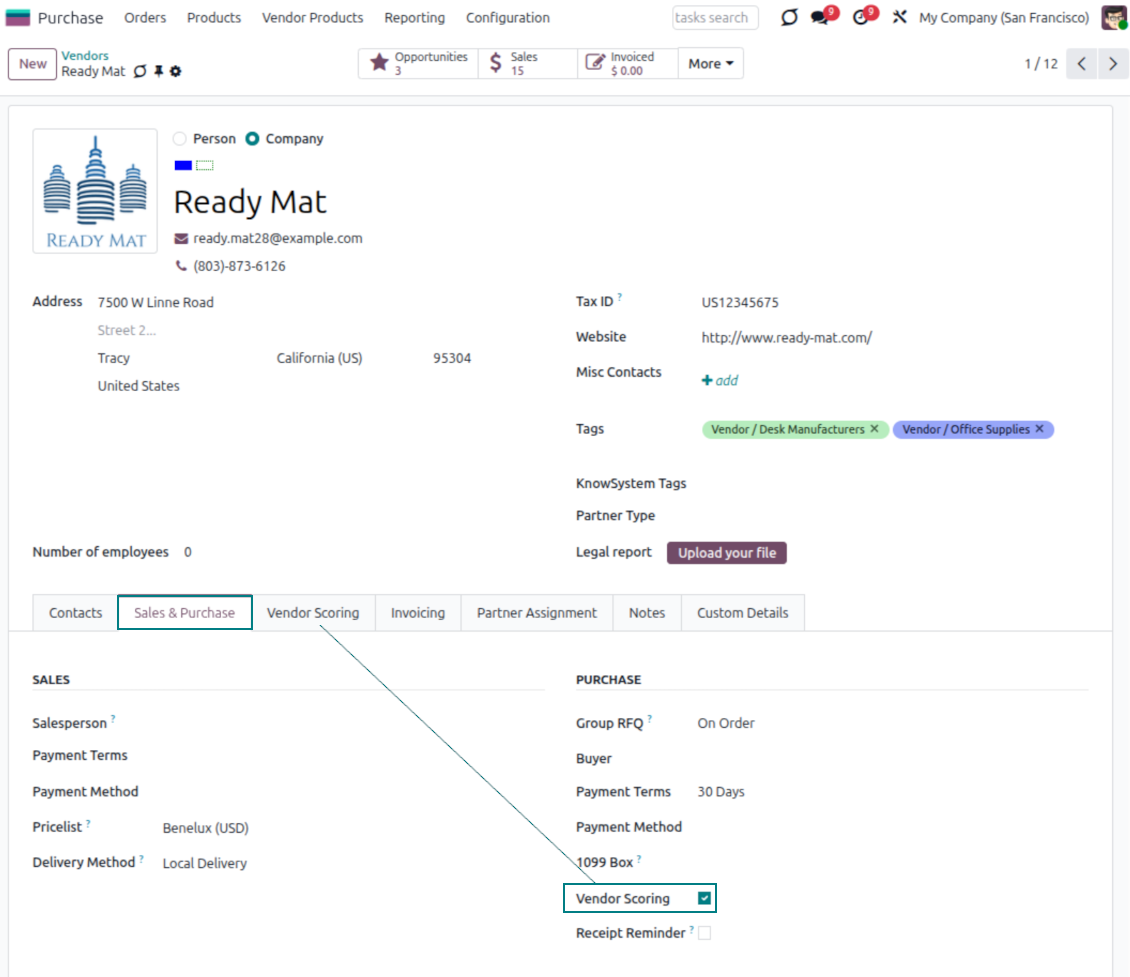Click the debug tools wrench icon
Image resolution: width=1130 pixels, height=977 pixels.
(x=899, y=18)
